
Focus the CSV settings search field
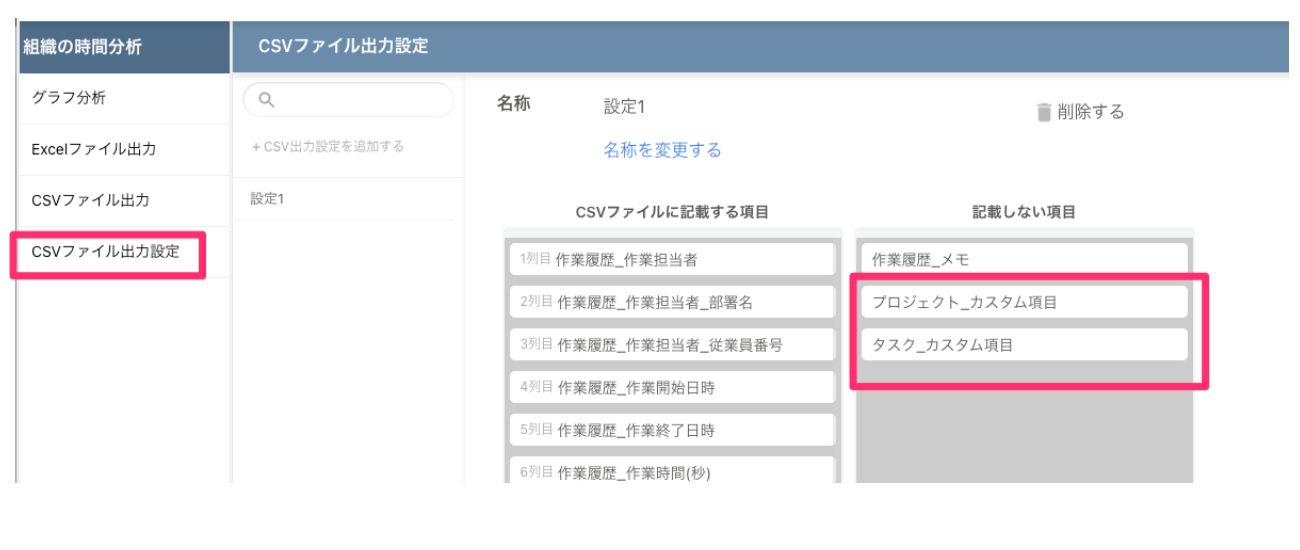click(360, 100)
